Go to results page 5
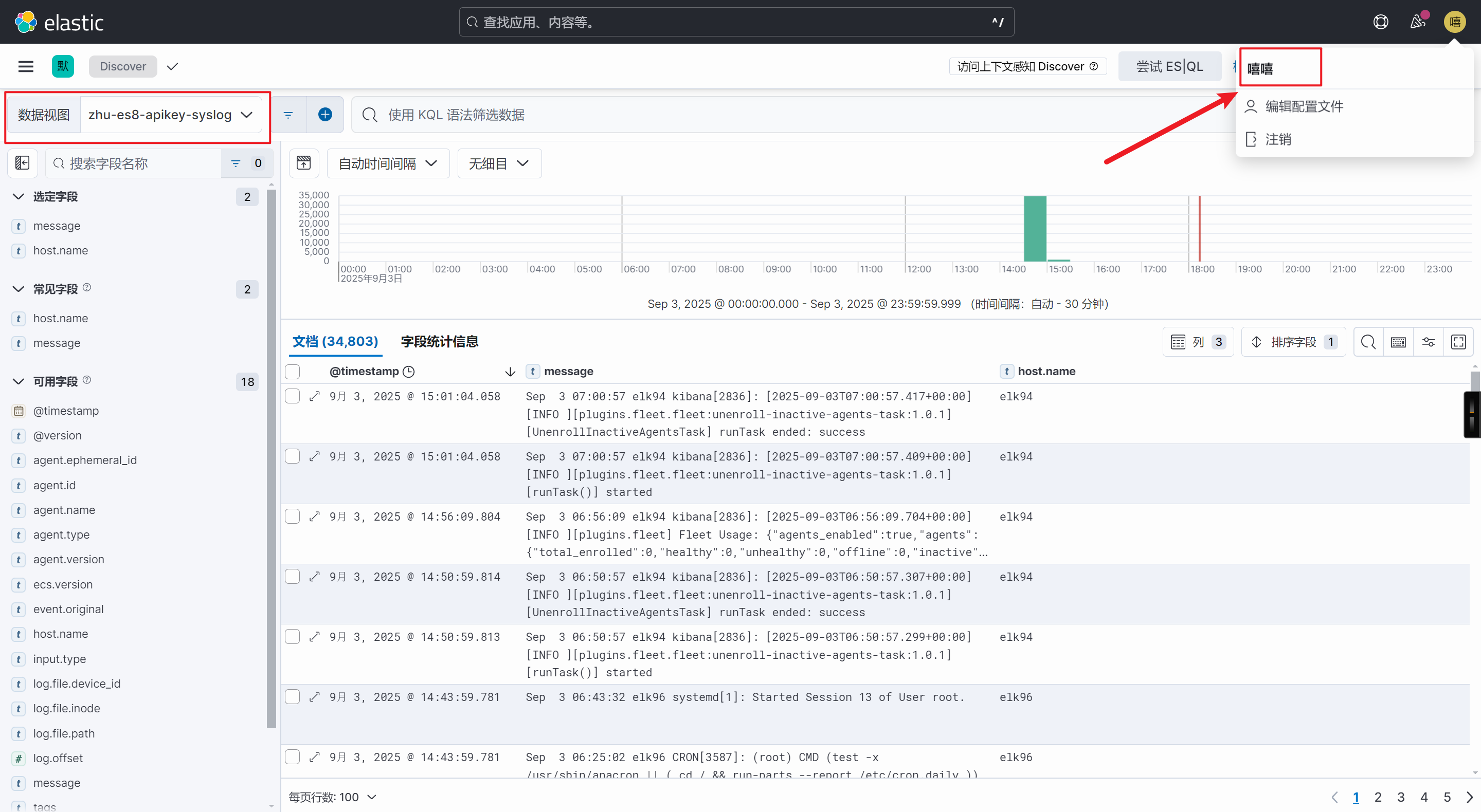 [x=1447, y=797]
